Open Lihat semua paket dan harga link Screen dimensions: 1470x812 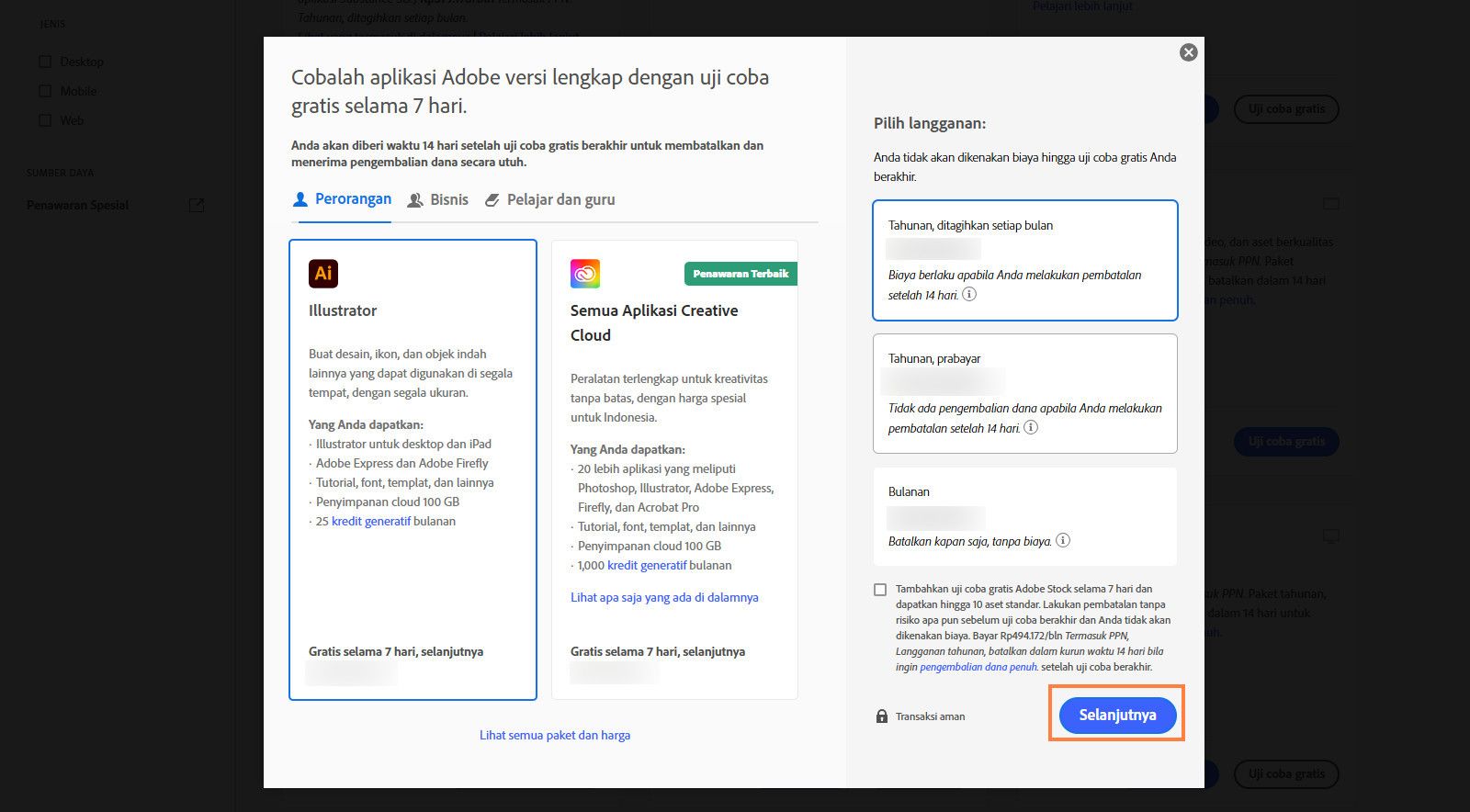555,736
